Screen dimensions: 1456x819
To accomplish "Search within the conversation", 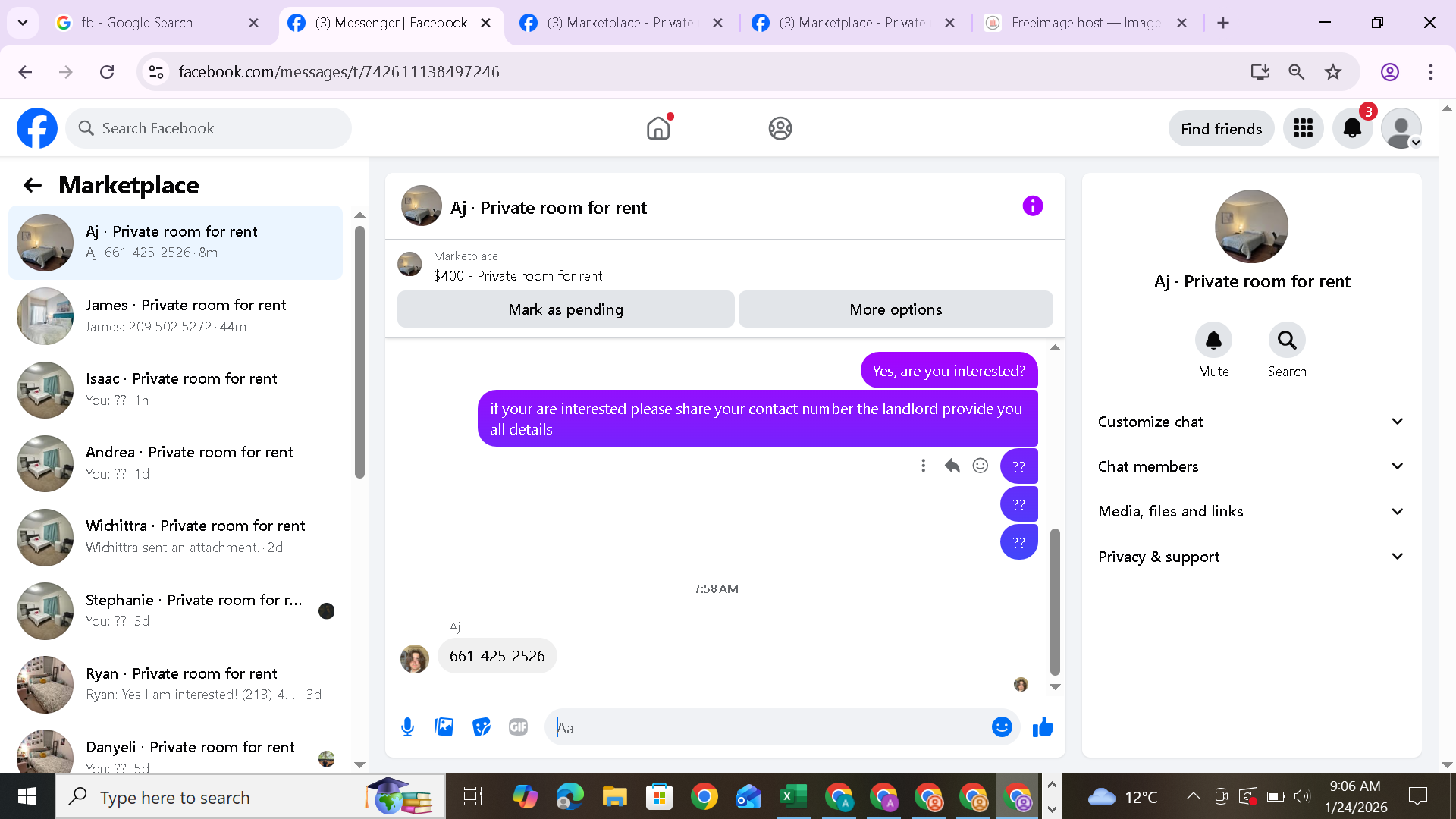I will pos(1287,340).
